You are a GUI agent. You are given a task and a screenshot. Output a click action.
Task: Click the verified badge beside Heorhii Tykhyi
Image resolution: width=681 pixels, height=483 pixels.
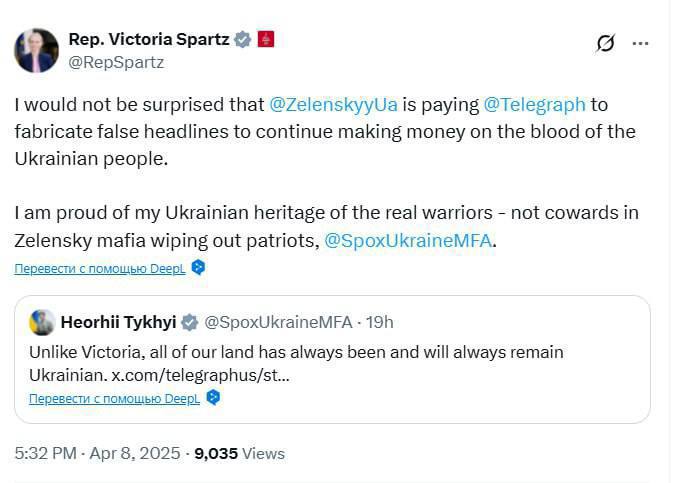pyautogui.click(x=190, y=322)
